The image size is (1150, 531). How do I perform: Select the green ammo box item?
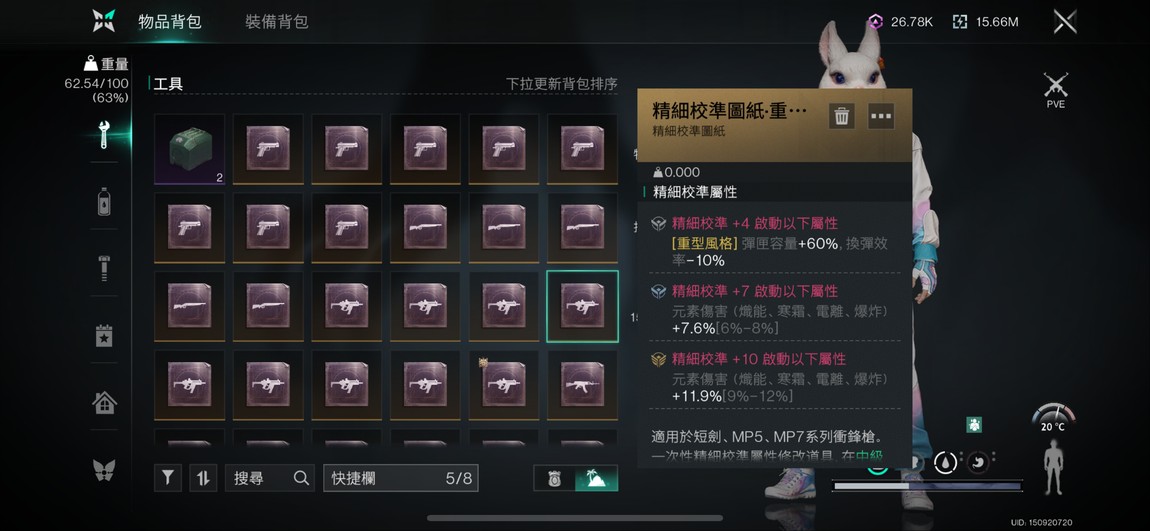click(x=189, y=149)
